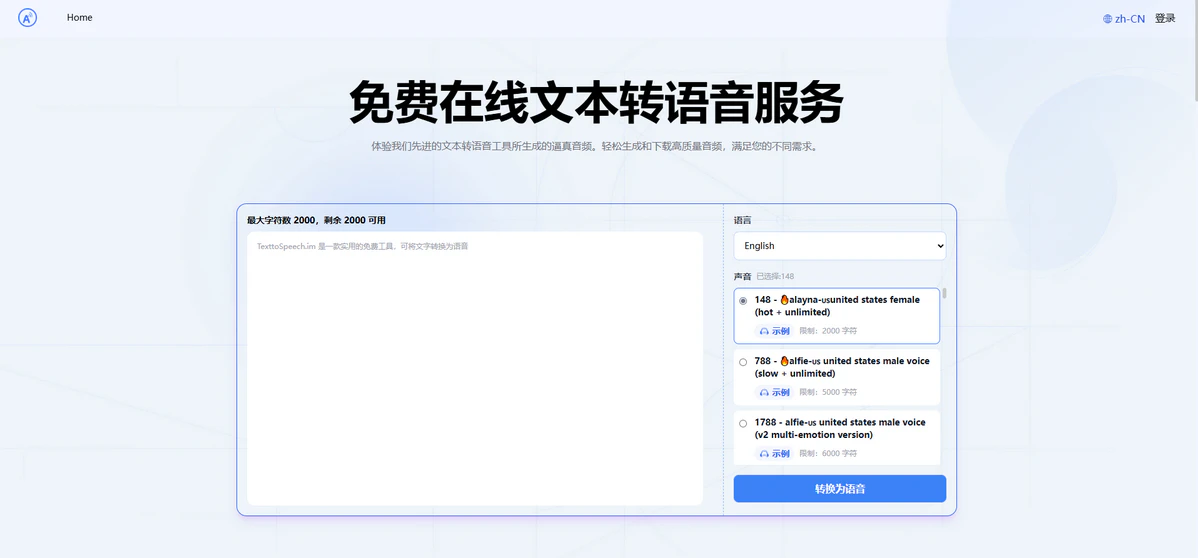Image resolution: width=1198 pixels, height=558 pixels.
Task: Select voice 788 alfie radio button
Action: point(743,362)
